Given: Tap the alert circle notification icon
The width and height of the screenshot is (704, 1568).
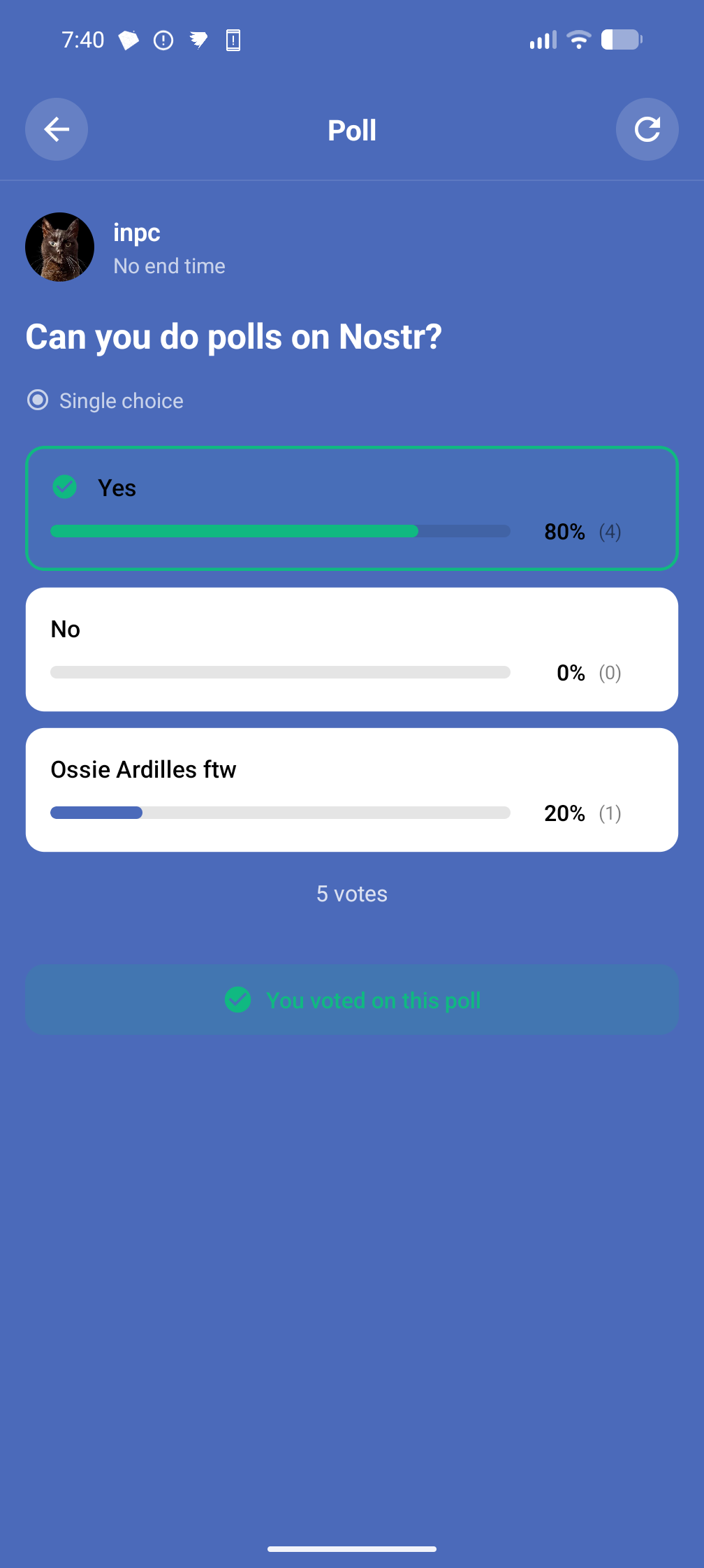Looking at the screenshot, I should [x=163, y=41].
